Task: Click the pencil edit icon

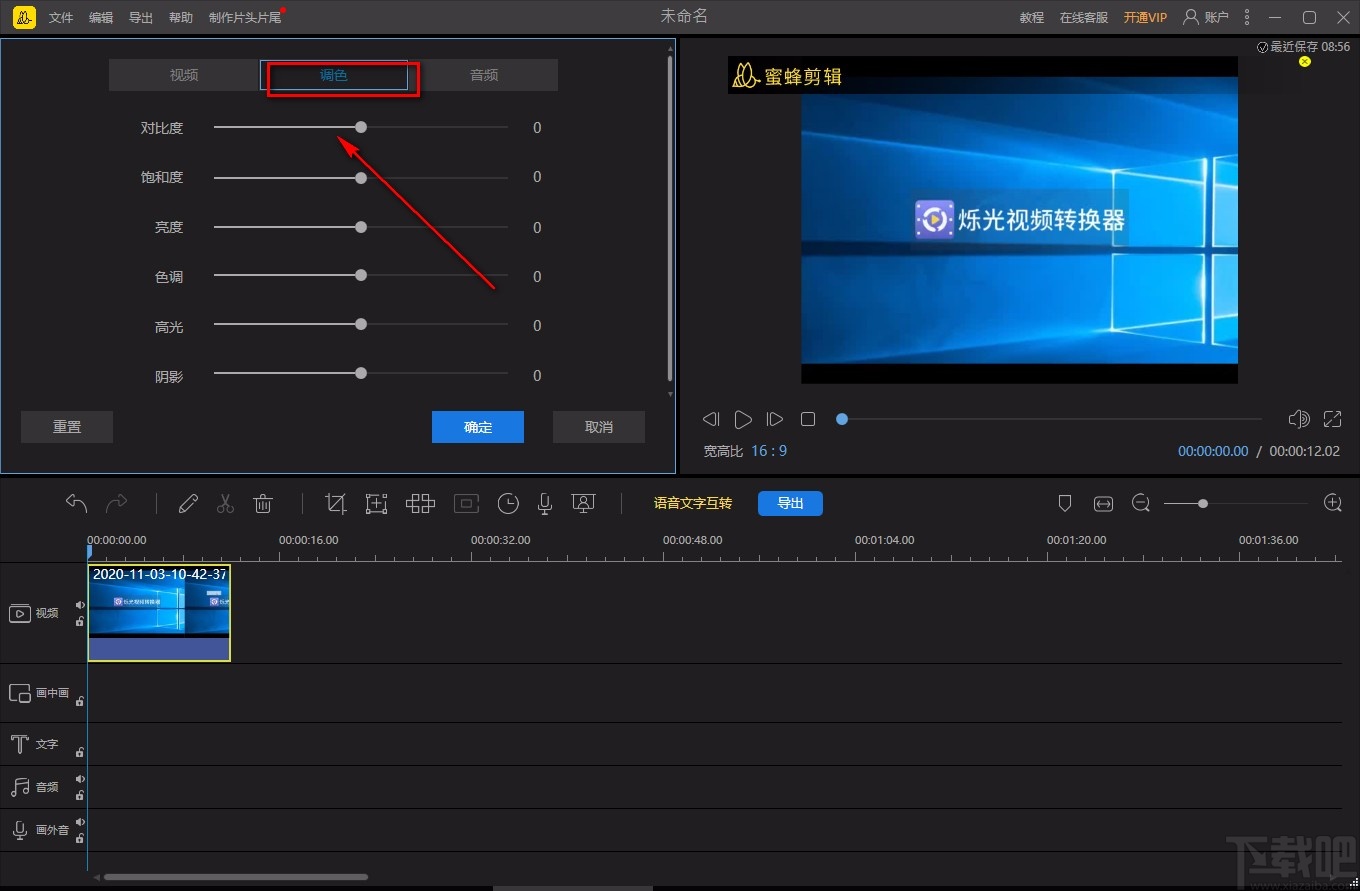Action: point(188,504)
